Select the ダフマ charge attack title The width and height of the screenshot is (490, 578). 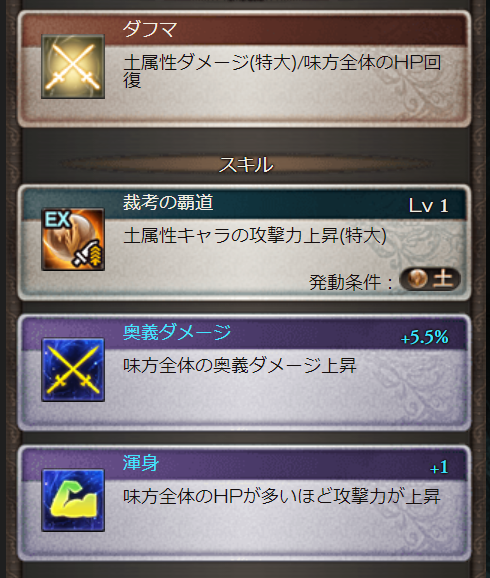(150, 29)
